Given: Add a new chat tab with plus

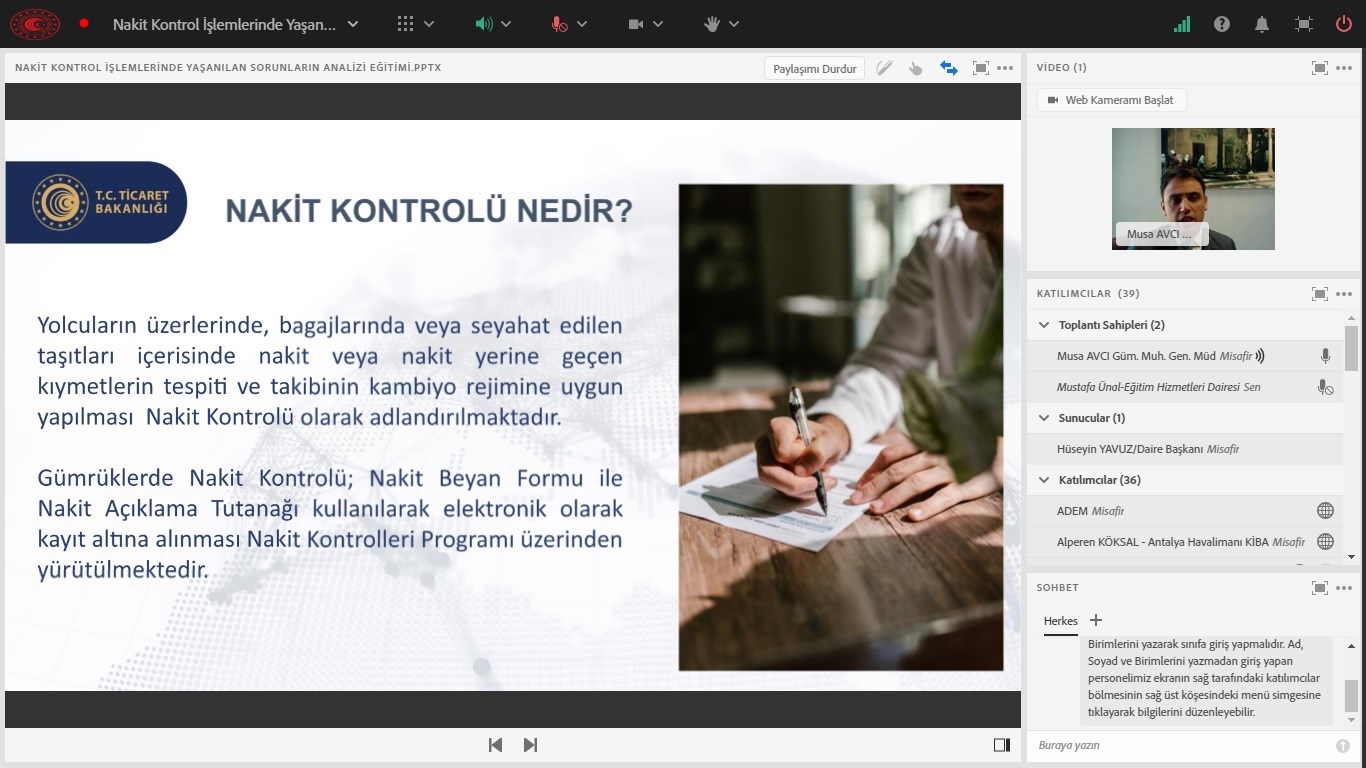Looking at the screenshot, I should point(1096,620).
